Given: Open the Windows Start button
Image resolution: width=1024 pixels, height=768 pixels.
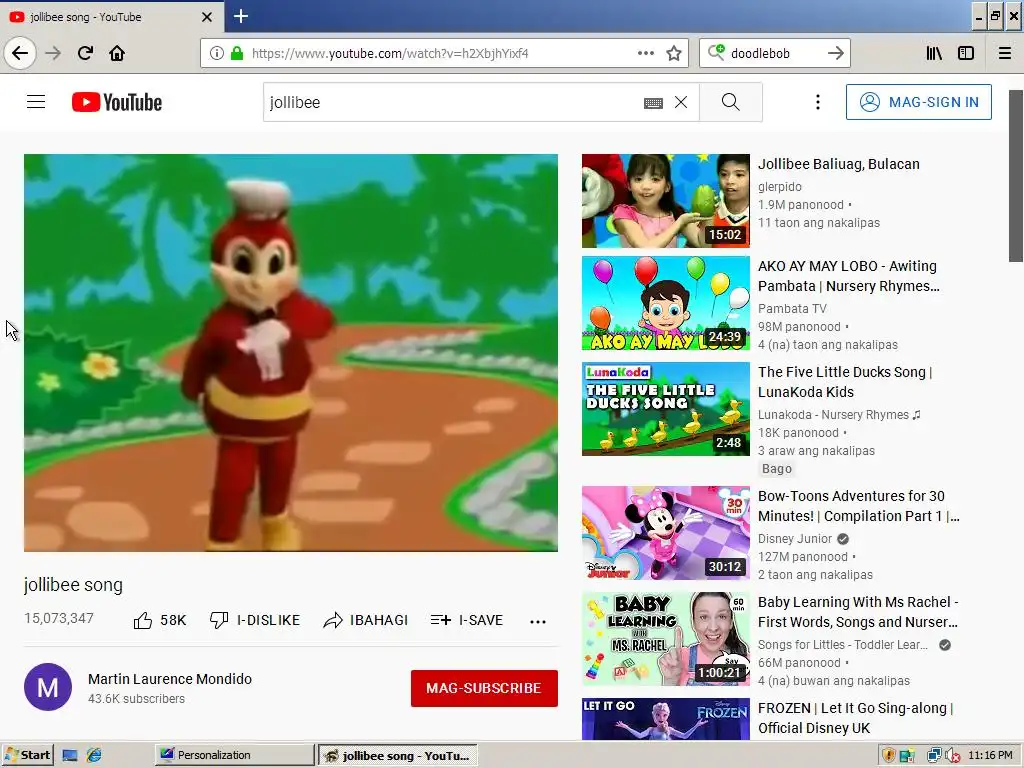Looking at the screenshot, I should (x=27, y=755).
